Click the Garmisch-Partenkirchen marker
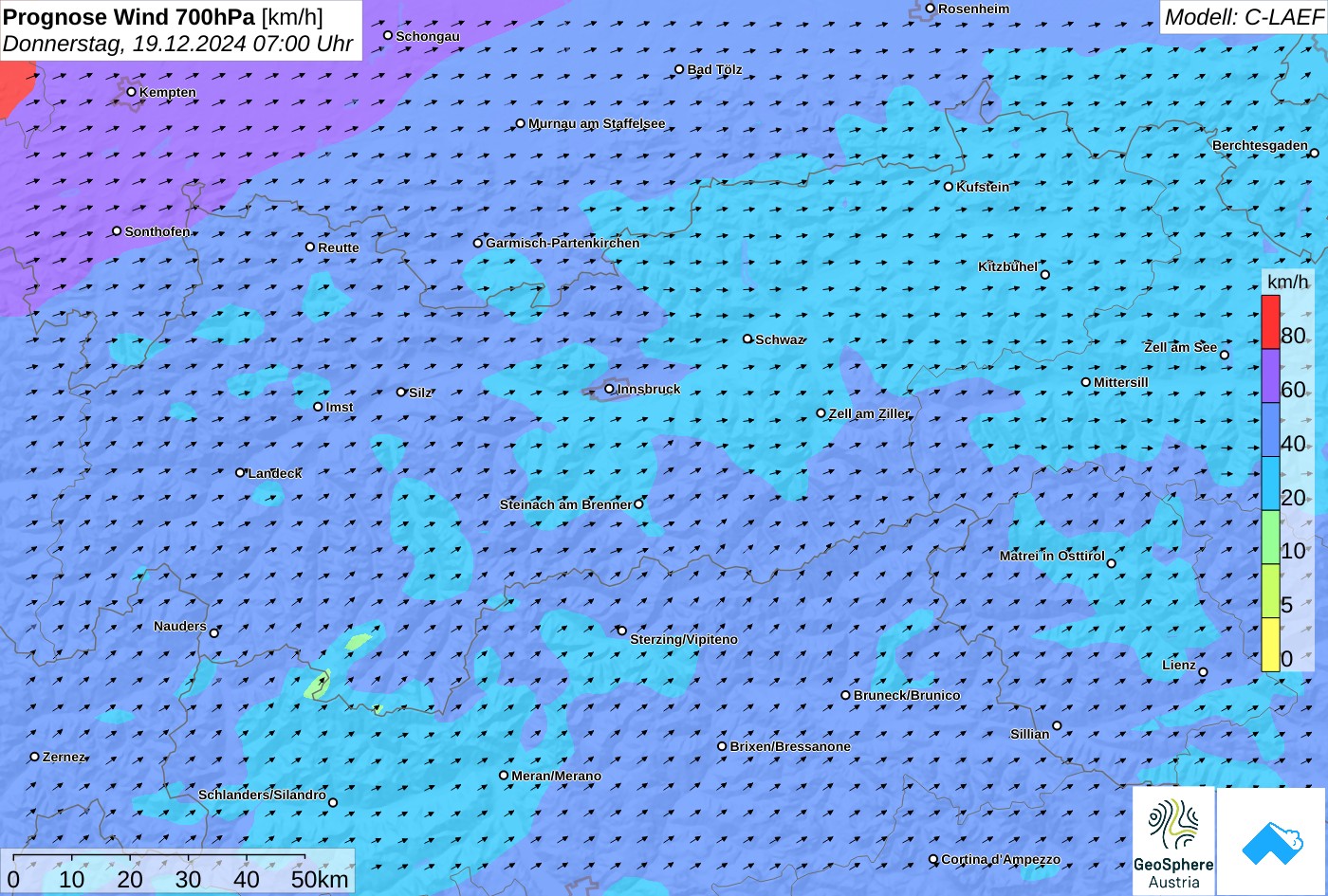Image resolution: width=1328 pixels, height=896 pixels. [478, 243]
